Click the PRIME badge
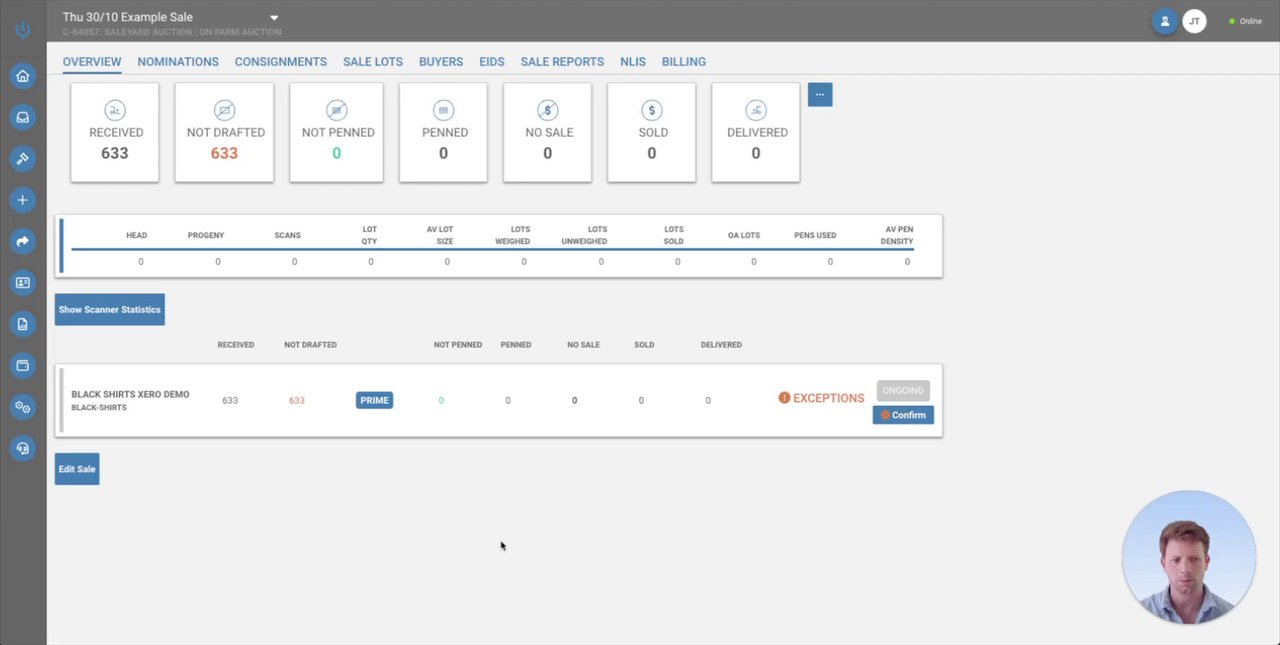The height and width of the screenshot is (645, 1280). [374, 400]
